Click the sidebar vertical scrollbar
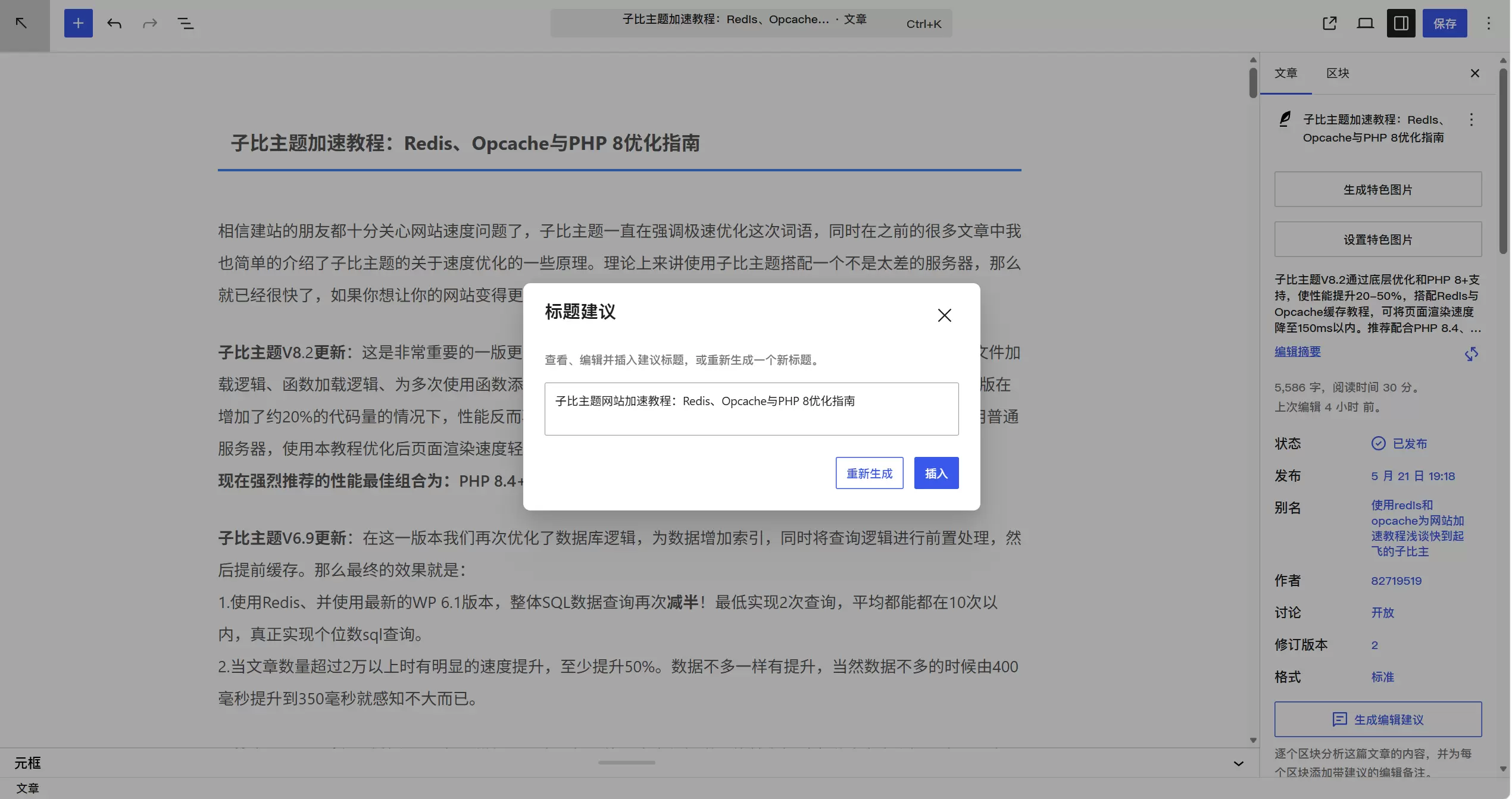1512x799 pixels. tap(1503, 161)
